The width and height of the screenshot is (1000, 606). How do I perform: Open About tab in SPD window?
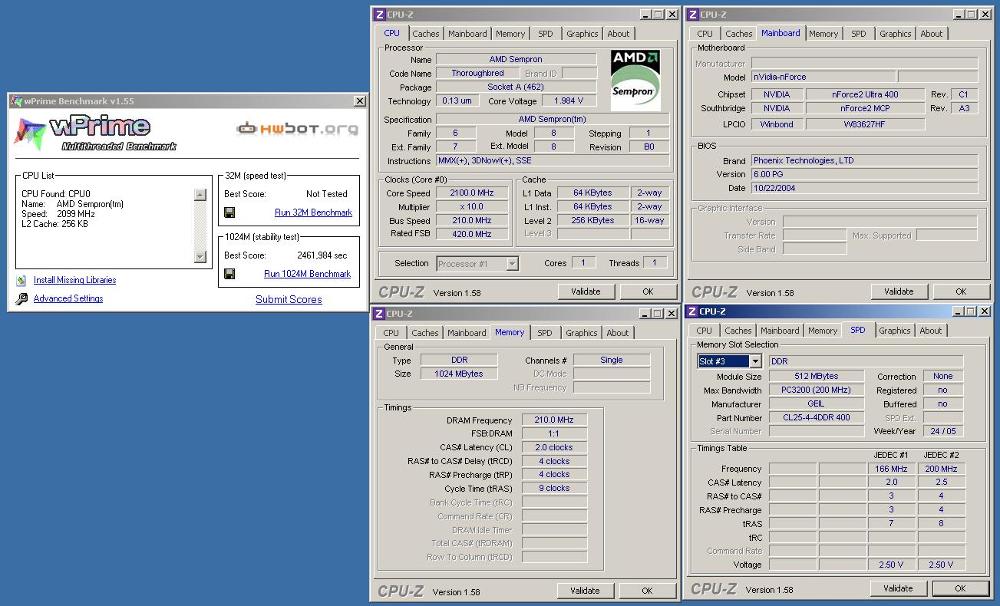coord(930,330)
